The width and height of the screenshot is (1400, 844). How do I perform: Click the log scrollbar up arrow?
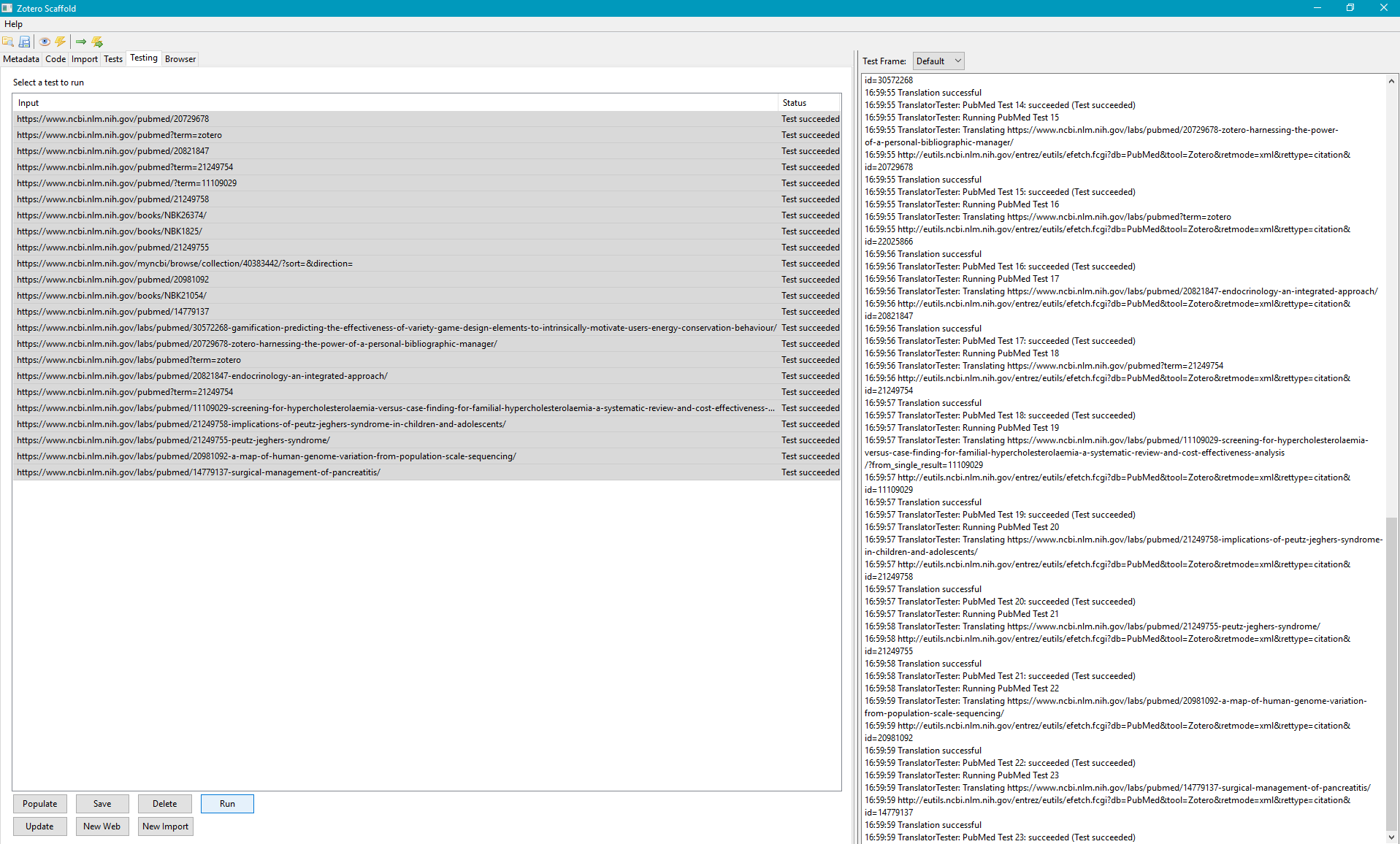tap(1392, 81)
